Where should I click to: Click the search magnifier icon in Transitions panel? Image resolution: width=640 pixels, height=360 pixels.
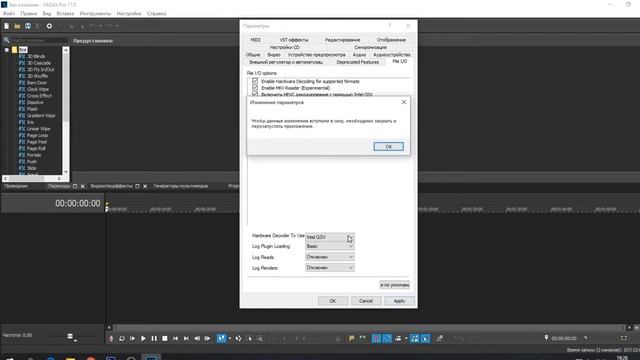(x=7, y=40)
